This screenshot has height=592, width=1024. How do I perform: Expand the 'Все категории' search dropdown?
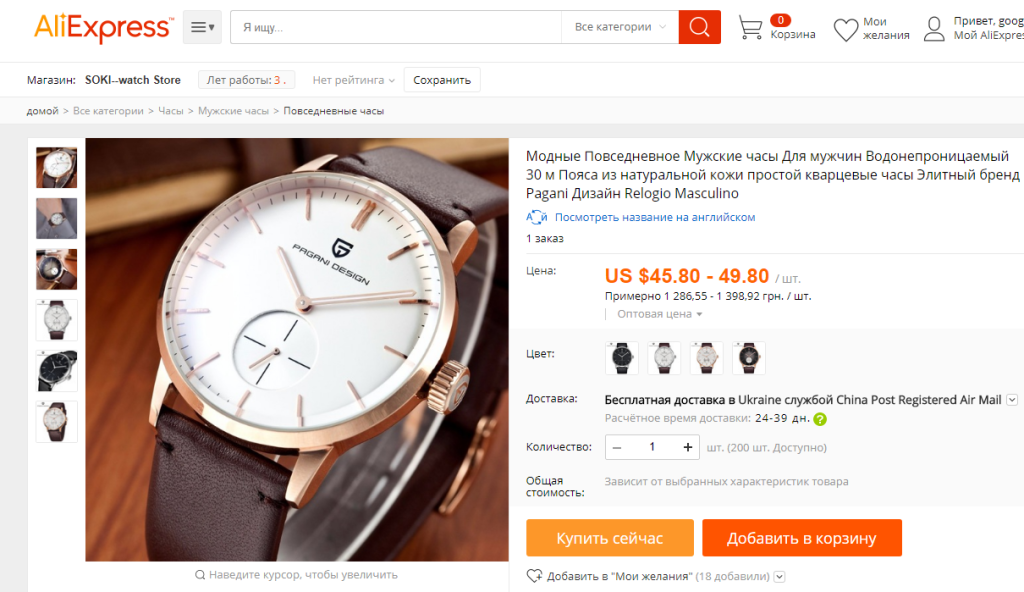pyautogui.click(x=620, y=27)
